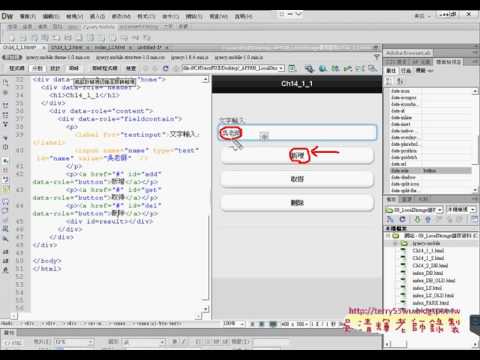Click the Outdent Code icon

coord(5,261)
